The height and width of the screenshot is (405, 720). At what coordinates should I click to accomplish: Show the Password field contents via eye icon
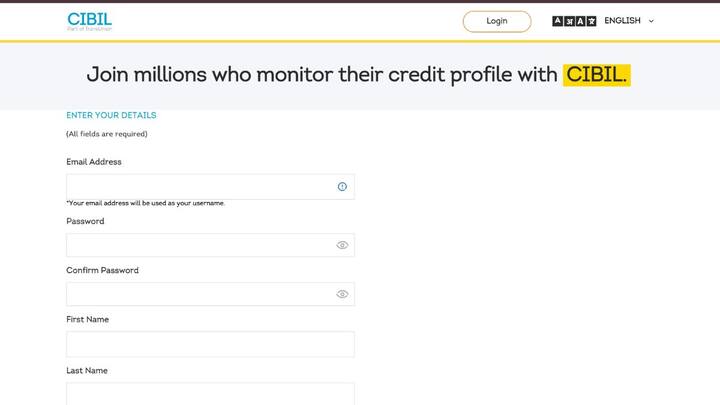point(342,245)
